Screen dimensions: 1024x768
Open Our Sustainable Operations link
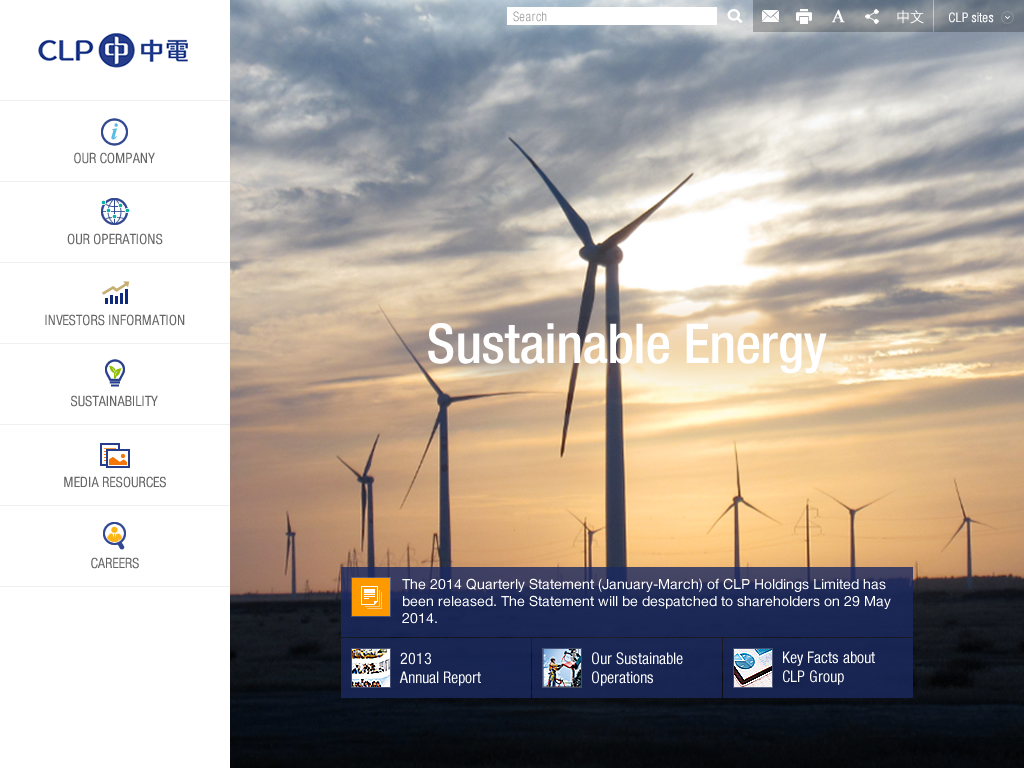(x=636, y=668)
